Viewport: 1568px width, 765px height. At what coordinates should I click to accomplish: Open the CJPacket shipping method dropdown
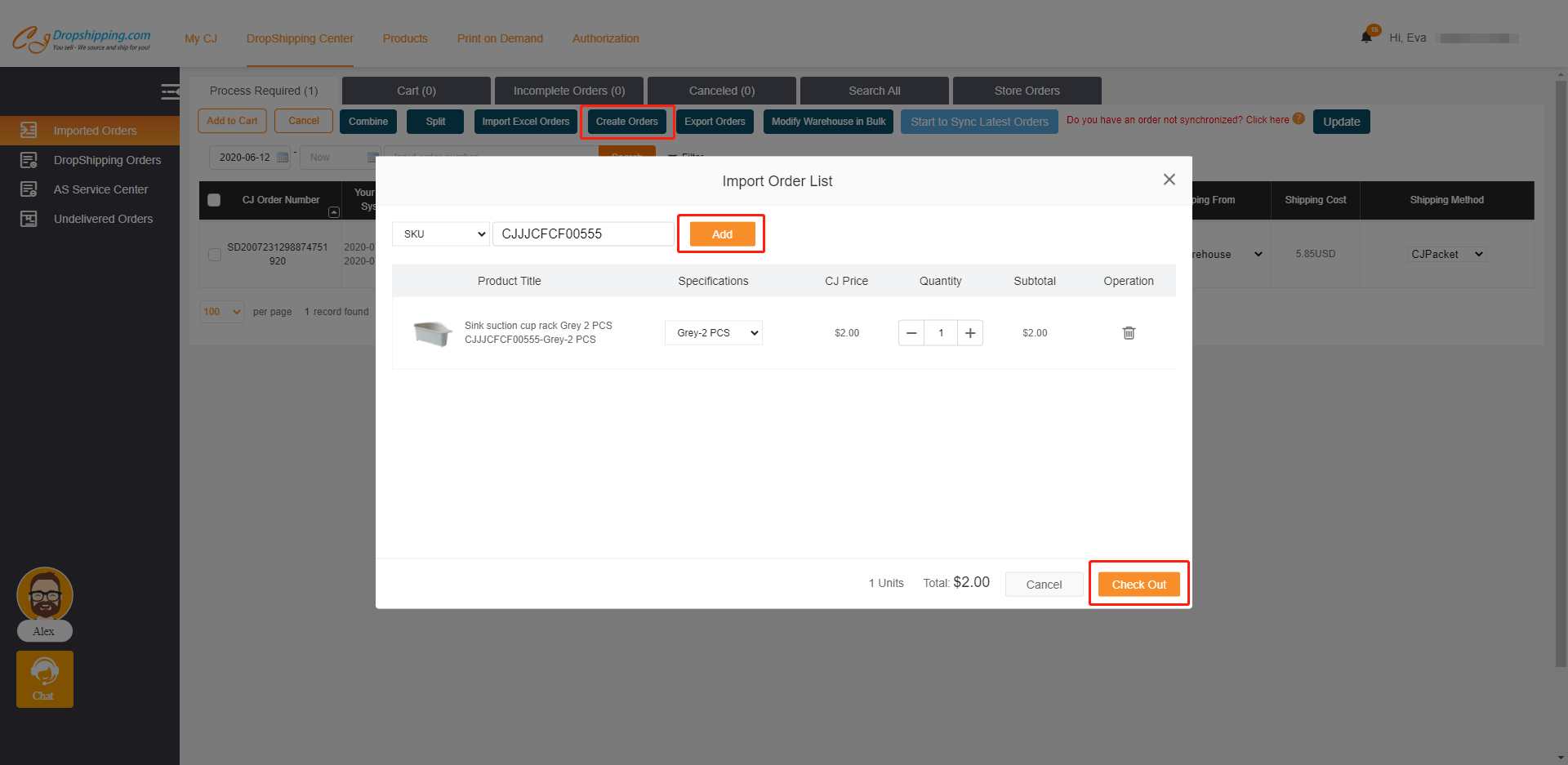pyautogui.click(x=1446, y=255)
